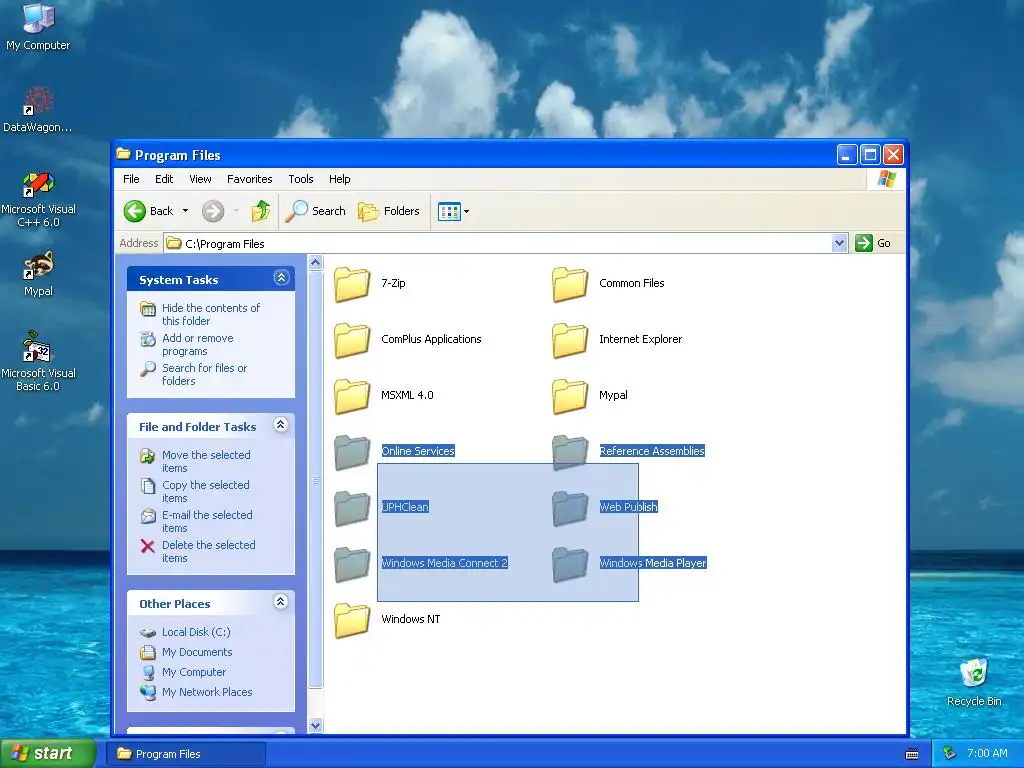This screenshot has height=768, width=1024.
Task: Click the 7:00 AM clock
Action: point(987,754)
